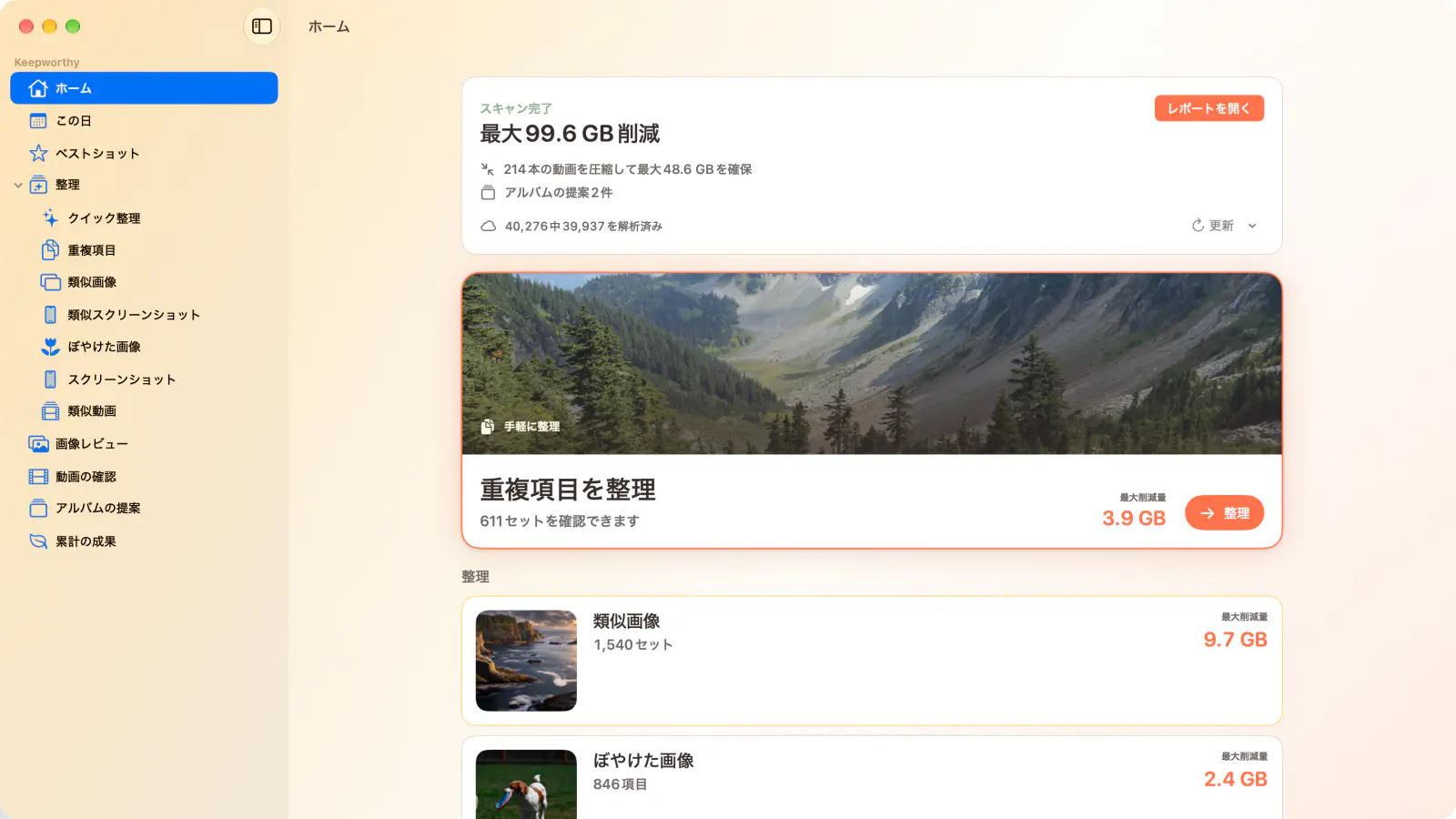Viewport: 1456px width, 819px height.
Task: Click the coastal sunset thumbnail for 類似画像
Action: click(526, 661)
